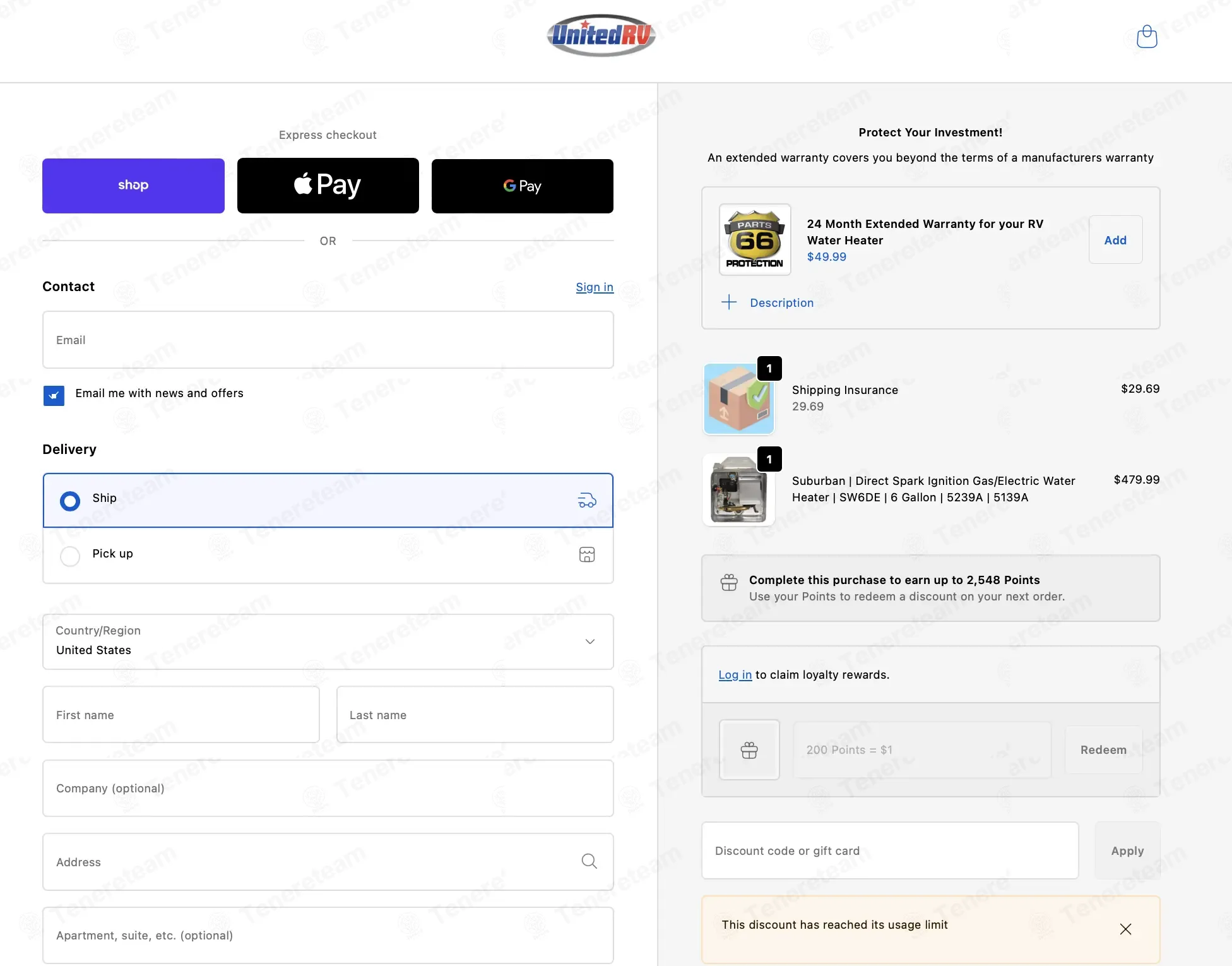
Task: Click the plus icon beside Description
Action: [x=729, y=302]
